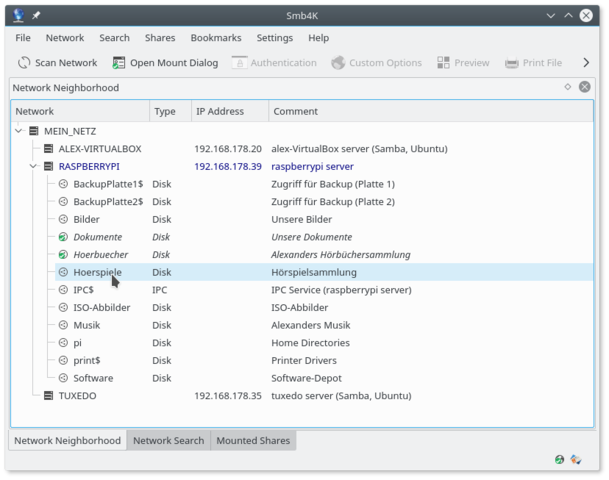Close the Network Neighborhood dock panel
The width and height of the screenshot is (609, 480).
(x=585, y=87)
